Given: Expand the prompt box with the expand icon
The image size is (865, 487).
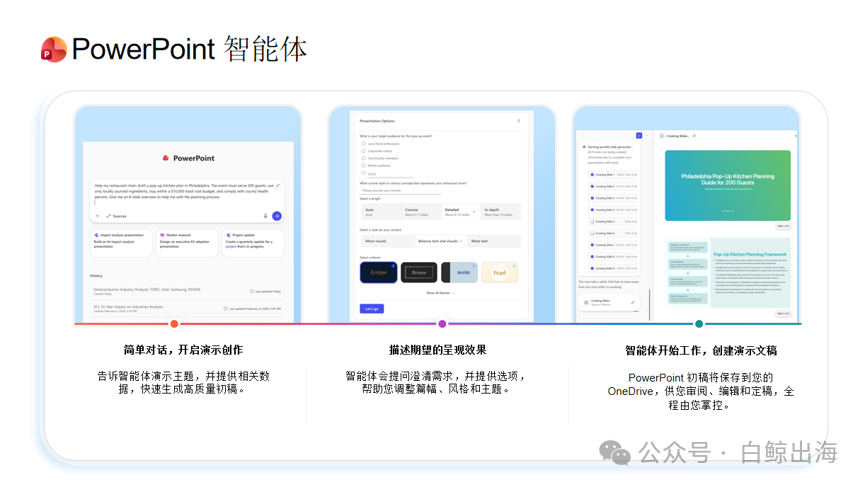Looking at the screenshot, I should (278, 185).
